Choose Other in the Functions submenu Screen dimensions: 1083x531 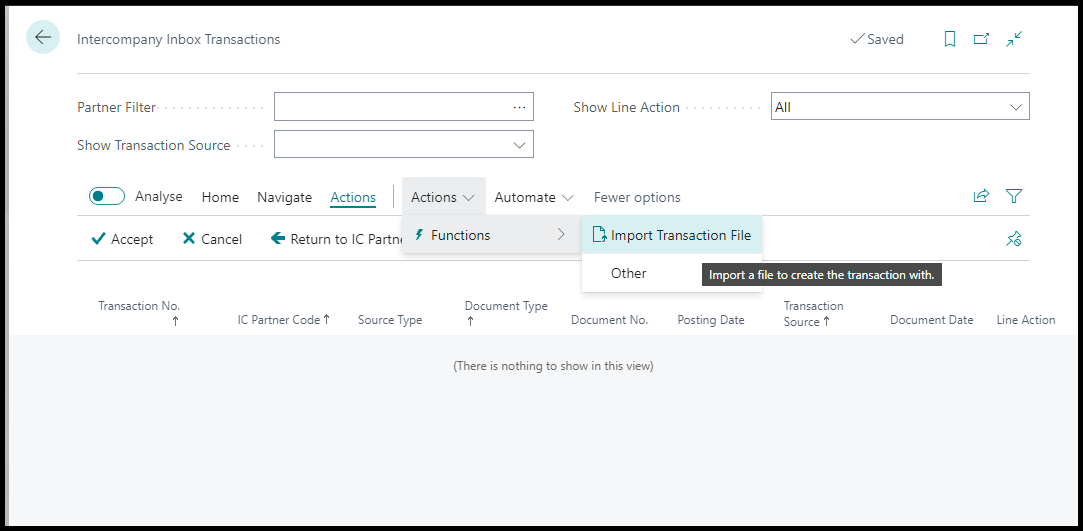pos(629,273)
